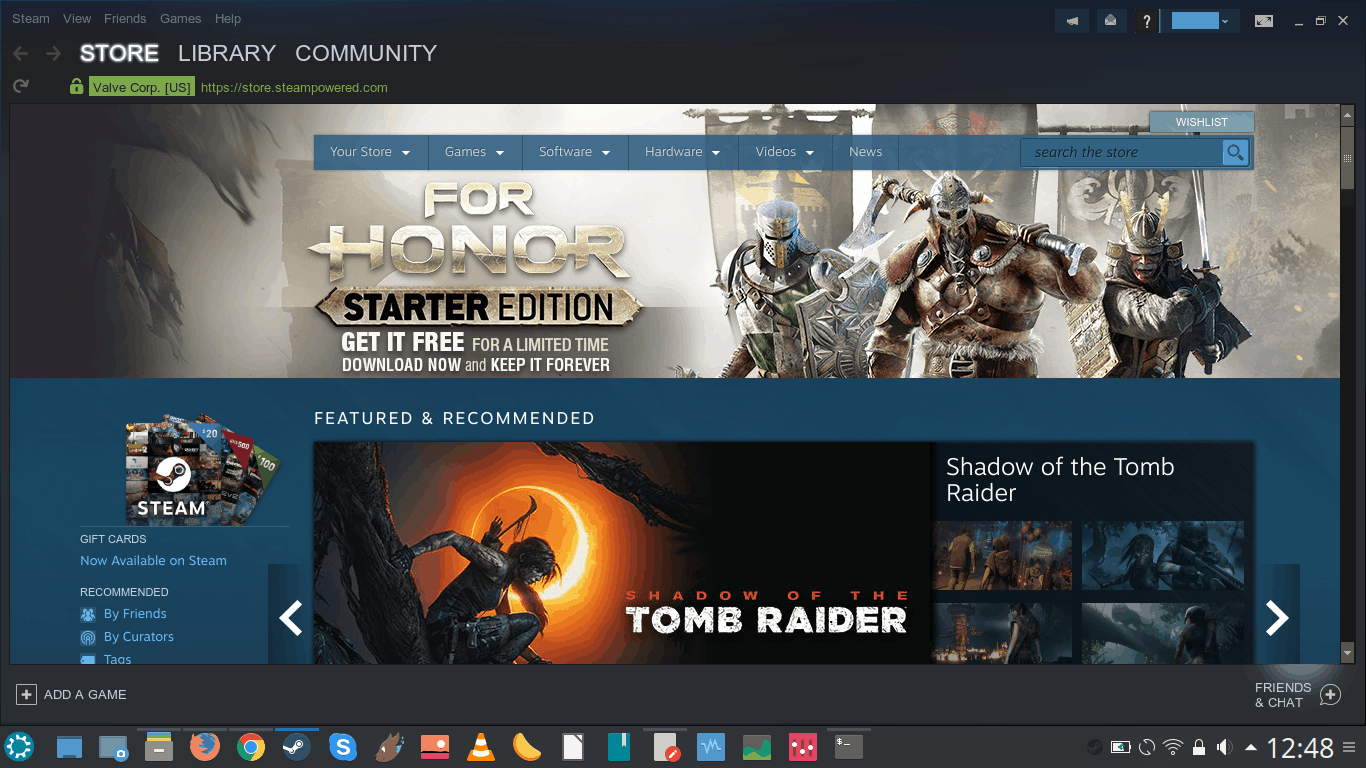The height and width of the screenshot is (768, 1366).
Task: Click the green padlock security icon
Action: coord(76,87)
